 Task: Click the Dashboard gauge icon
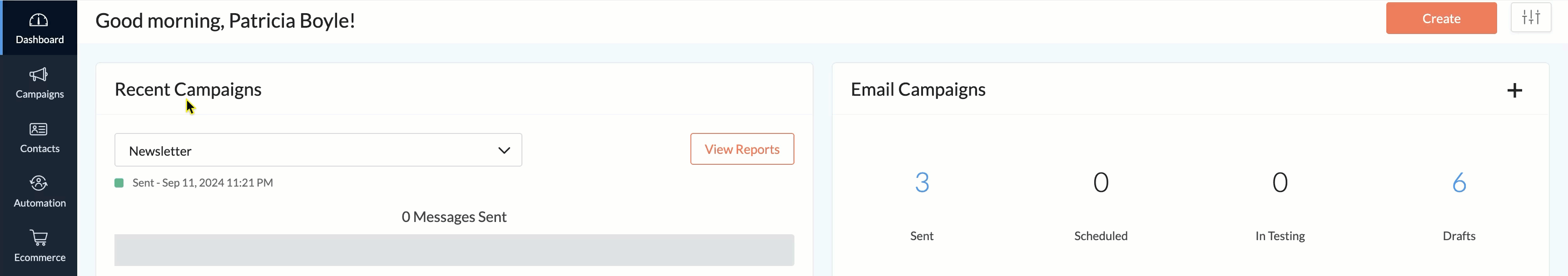point(38,21)
